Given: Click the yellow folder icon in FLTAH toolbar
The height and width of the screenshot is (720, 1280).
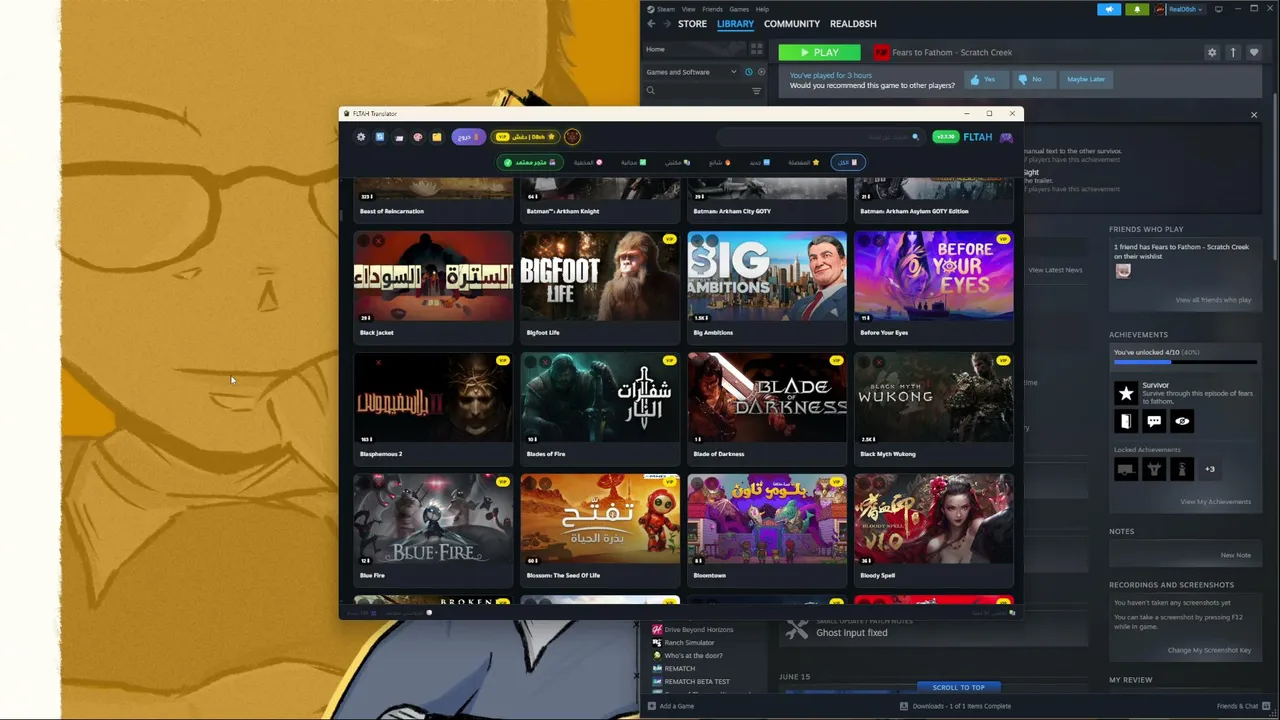Looking at the screenshot, I should (437, 137).
